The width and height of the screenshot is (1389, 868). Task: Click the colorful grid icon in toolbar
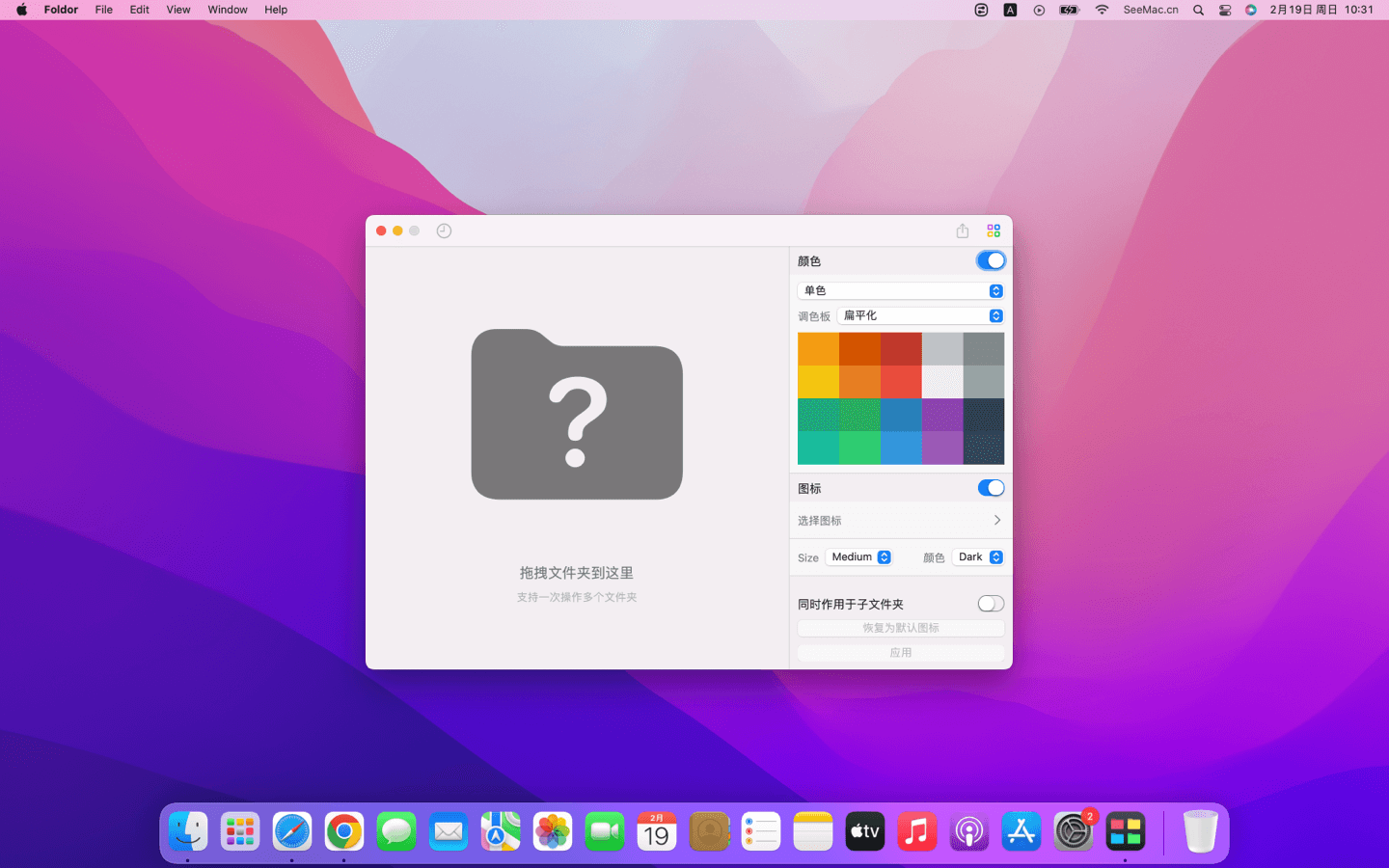tap(994, 231)
